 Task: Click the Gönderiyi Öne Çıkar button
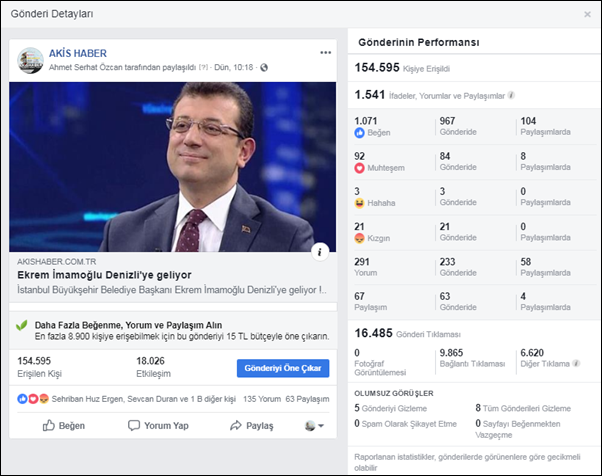[x=283, y=368]
